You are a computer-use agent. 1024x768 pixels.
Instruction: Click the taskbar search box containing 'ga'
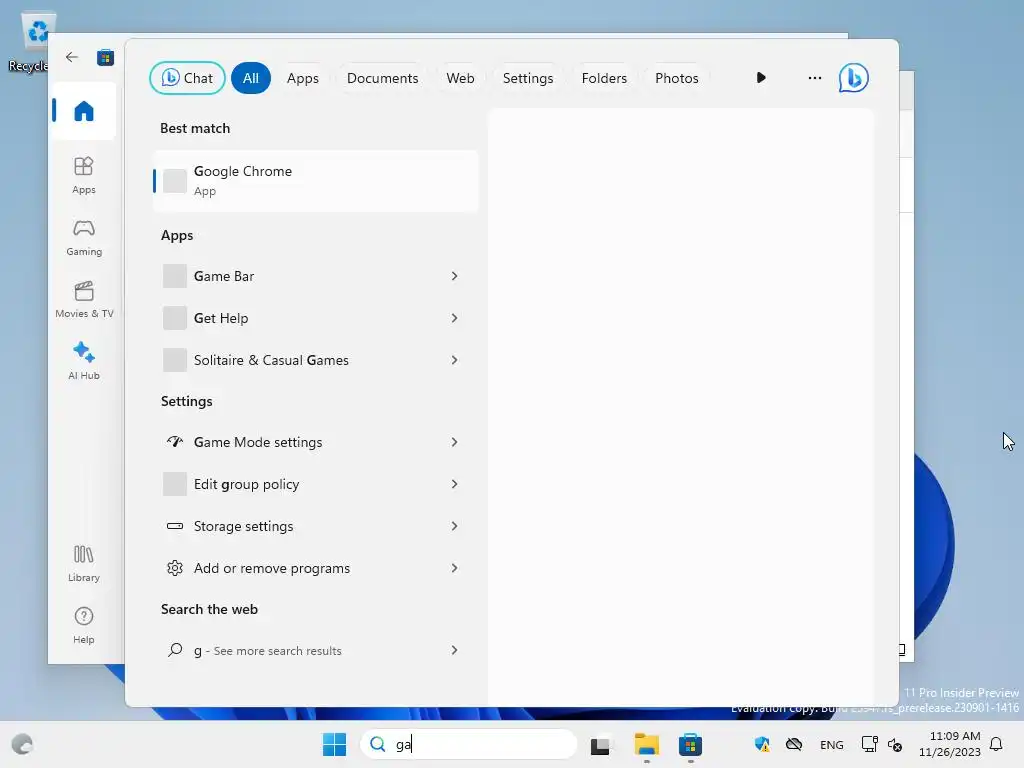pos(468,744)
